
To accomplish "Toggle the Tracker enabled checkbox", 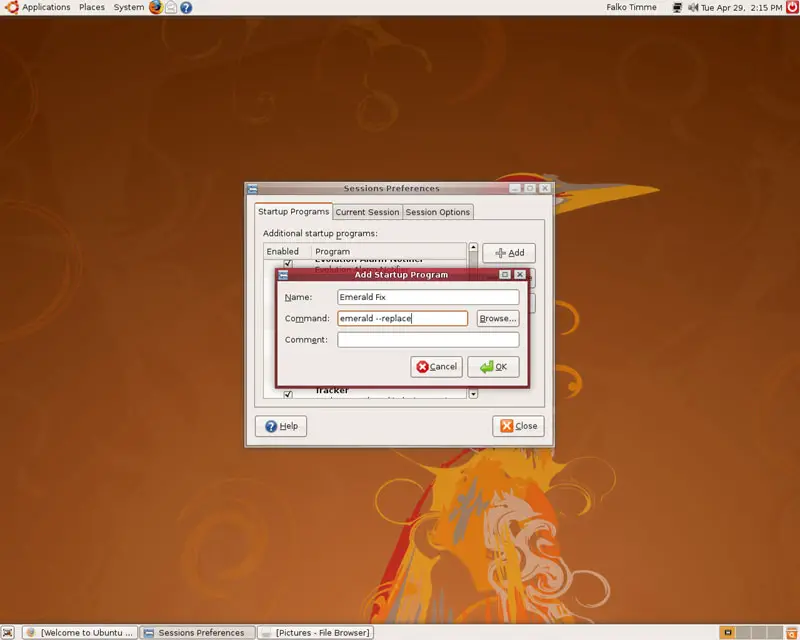I will (x=288, y=394).
